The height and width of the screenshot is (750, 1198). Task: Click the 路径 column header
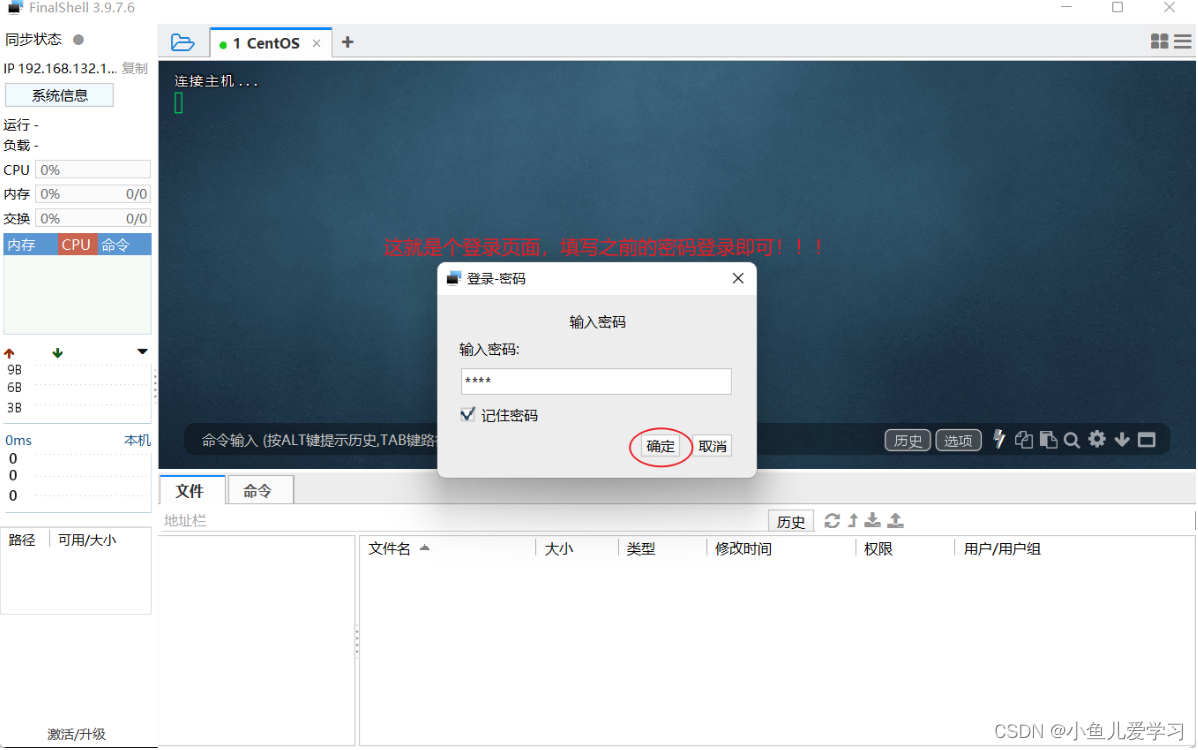coord(21,540)
